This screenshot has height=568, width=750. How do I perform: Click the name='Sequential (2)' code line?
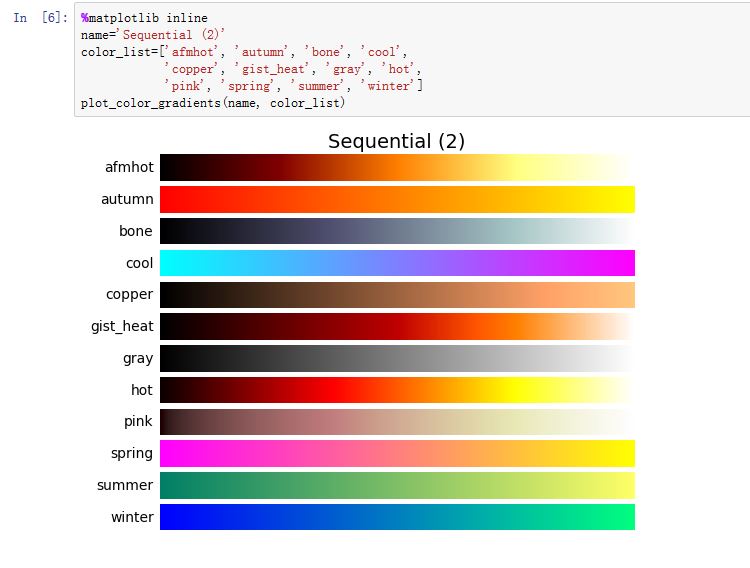(x=153, y=35)
